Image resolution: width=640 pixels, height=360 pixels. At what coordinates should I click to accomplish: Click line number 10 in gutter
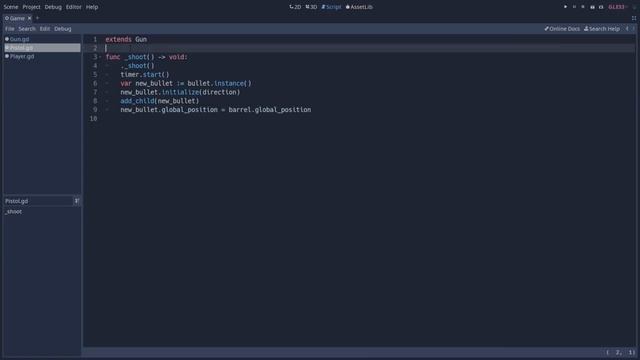[93, 119]
